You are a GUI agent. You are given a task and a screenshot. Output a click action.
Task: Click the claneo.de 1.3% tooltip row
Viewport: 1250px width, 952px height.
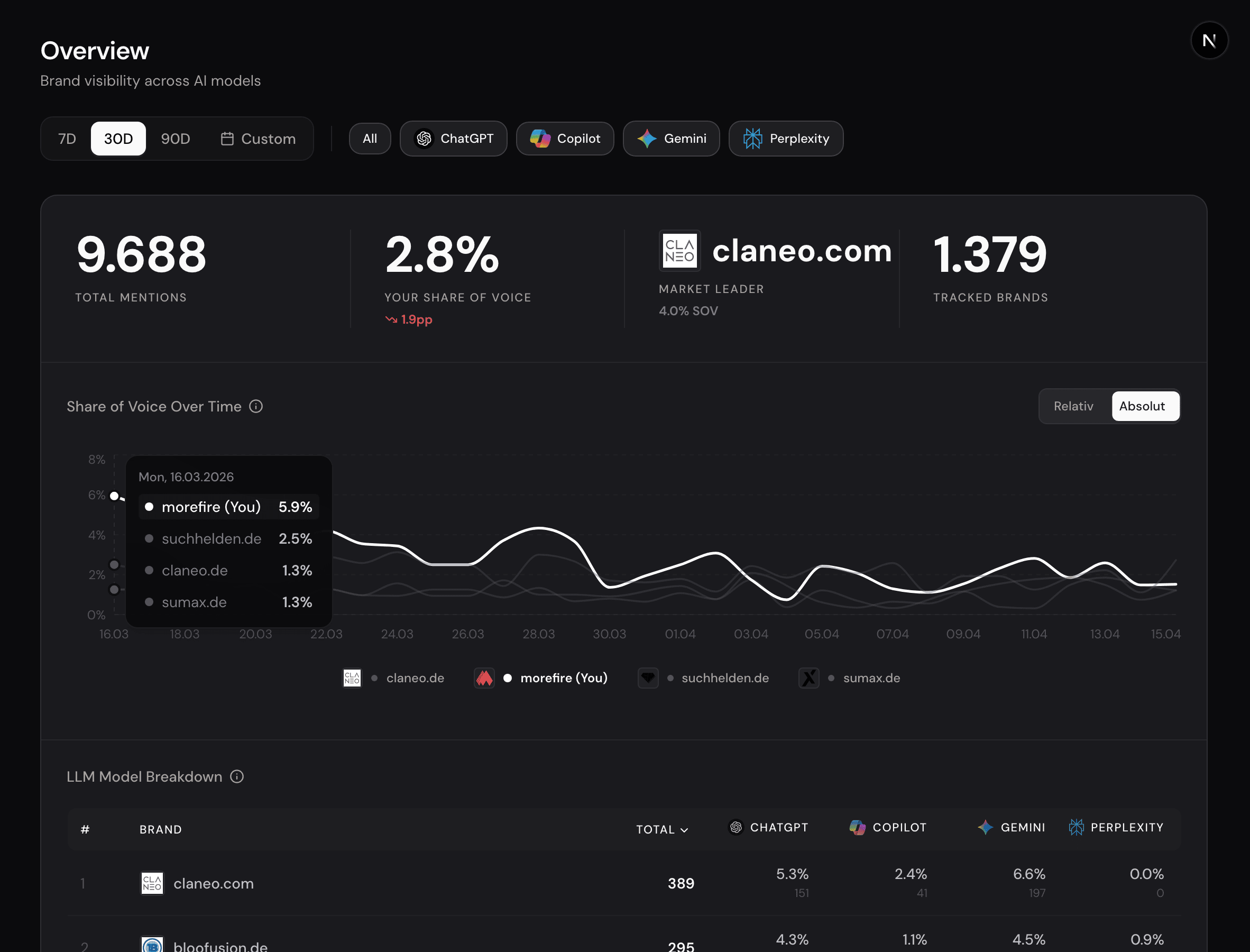(229, 570)
